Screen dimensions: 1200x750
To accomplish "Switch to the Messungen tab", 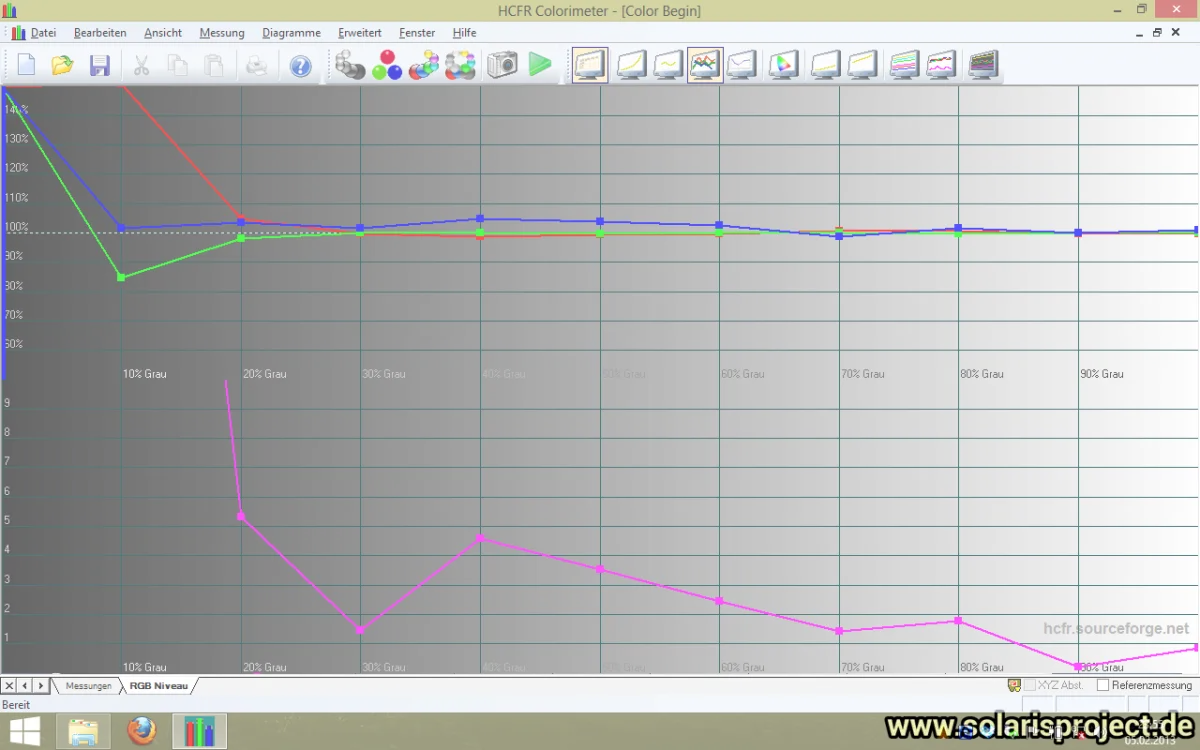I will [x=88, y=685].
